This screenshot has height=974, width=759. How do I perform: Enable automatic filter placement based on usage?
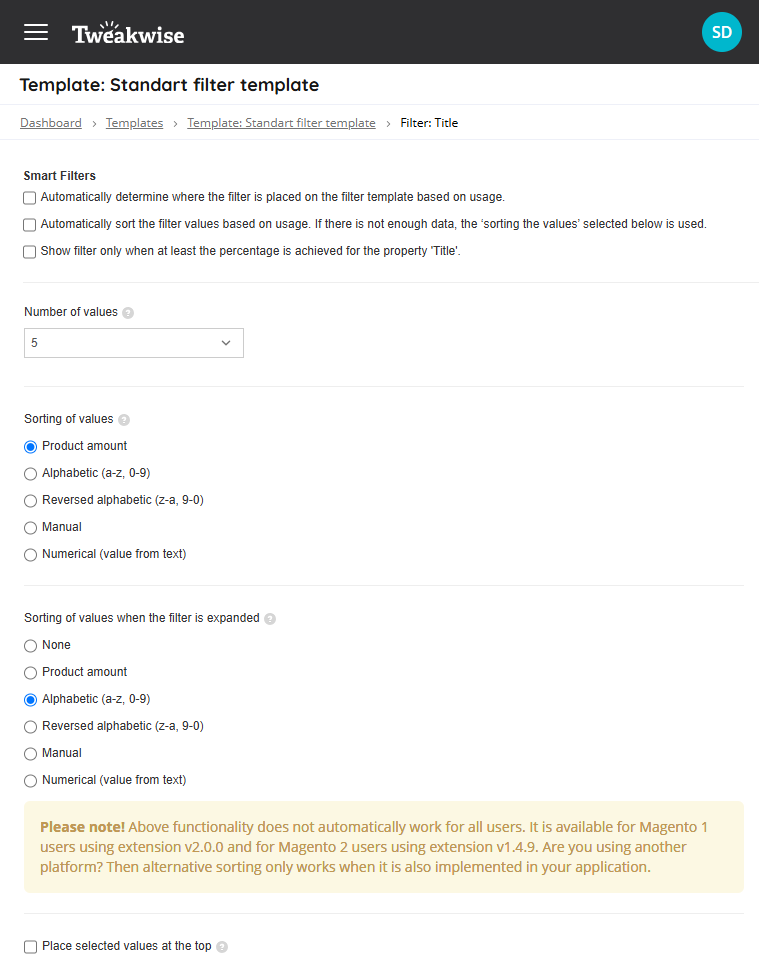point(30,198)
